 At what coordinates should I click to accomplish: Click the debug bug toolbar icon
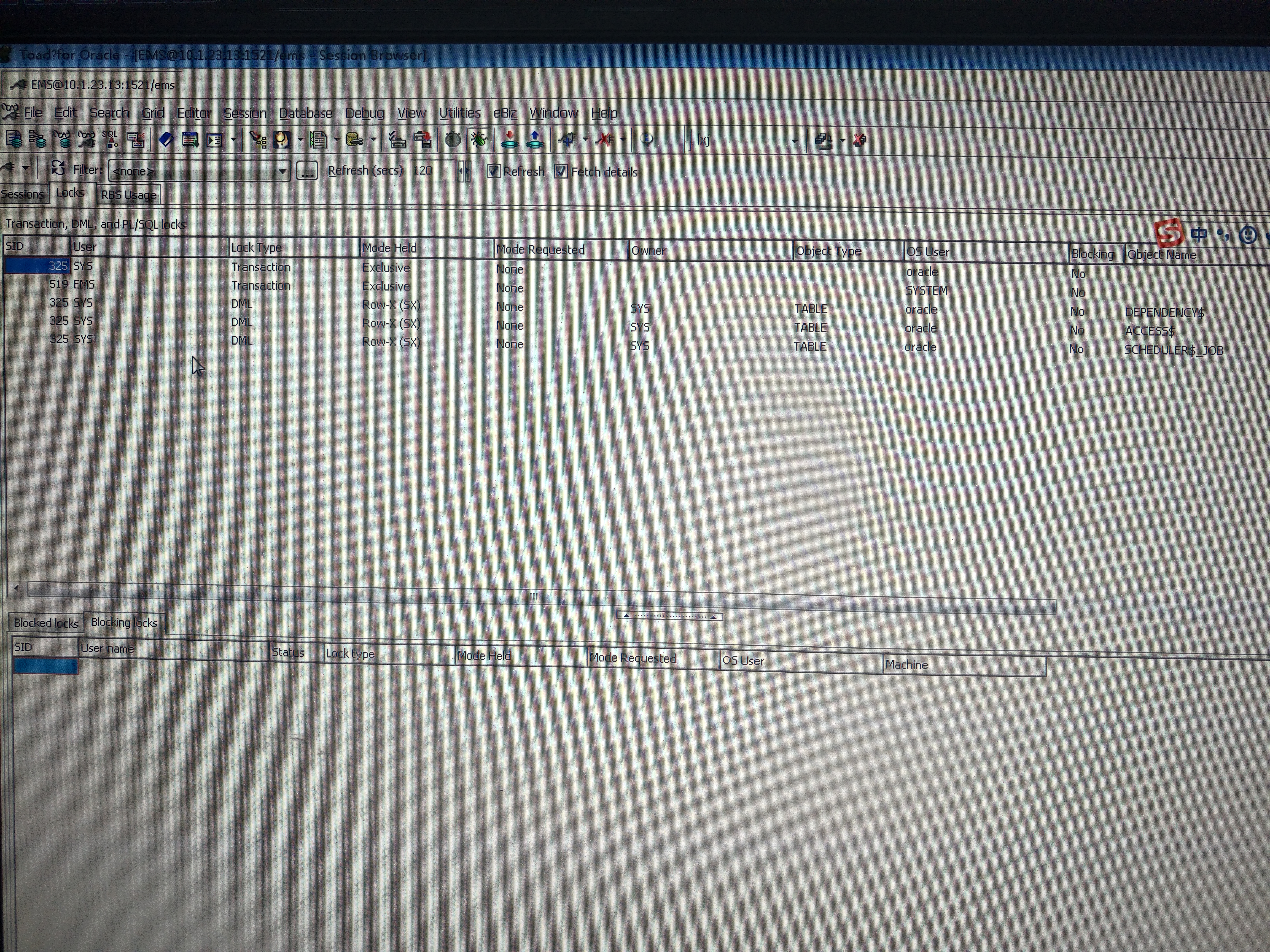coord(479,139)
